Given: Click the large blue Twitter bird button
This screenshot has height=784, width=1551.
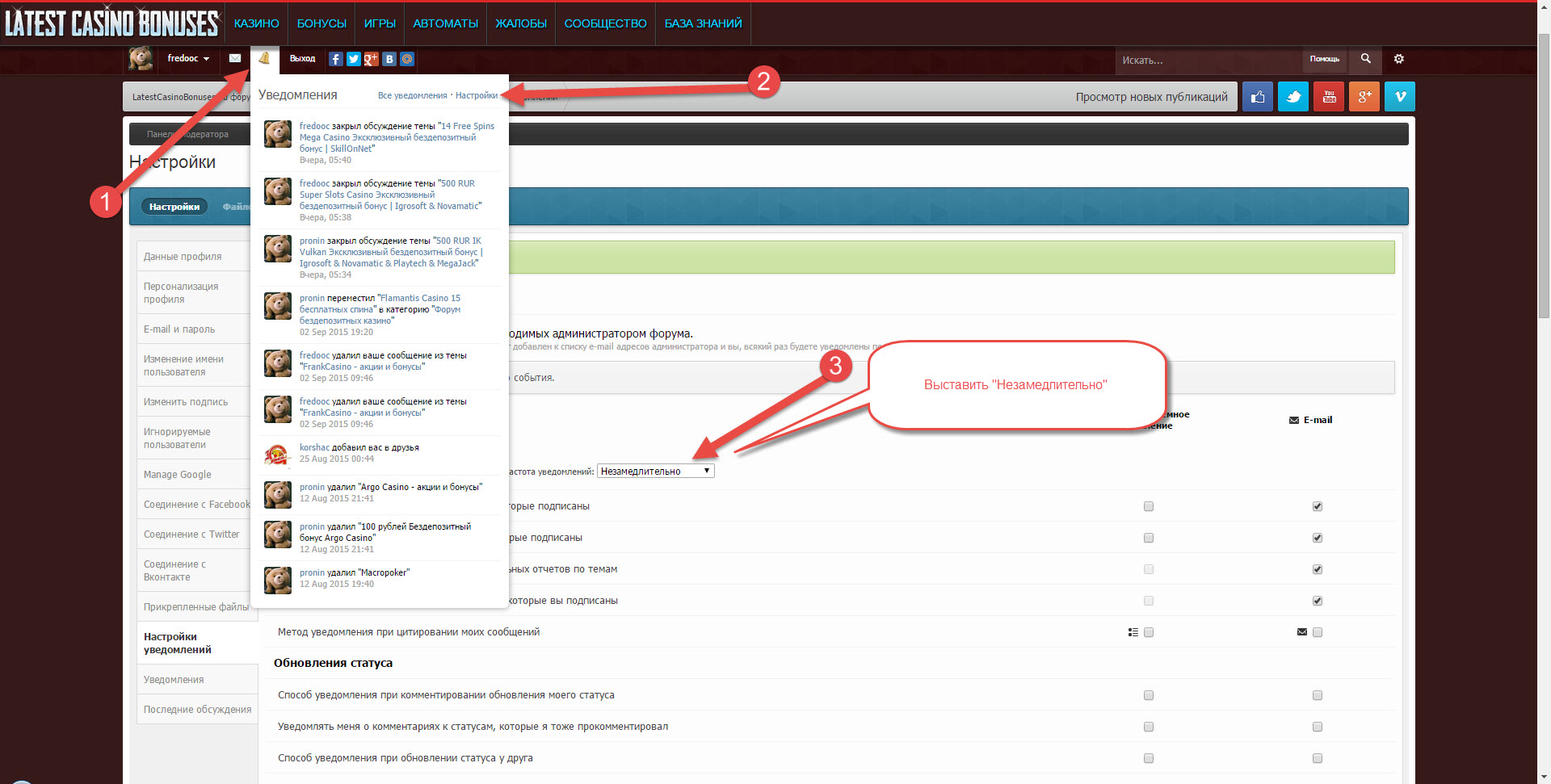Looking at the screenshot, I should click(1293, 97).
